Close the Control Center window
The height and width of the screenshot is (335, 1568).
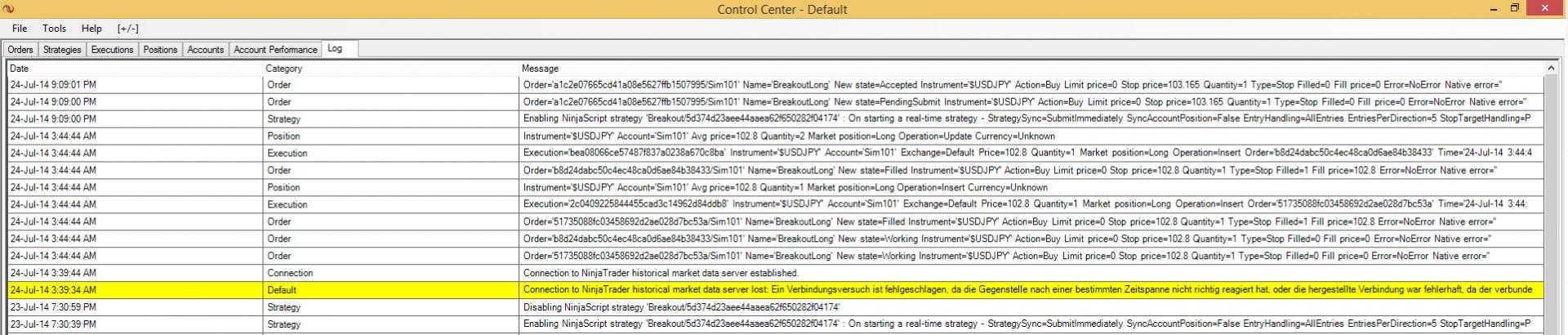tap(1545, 8)
